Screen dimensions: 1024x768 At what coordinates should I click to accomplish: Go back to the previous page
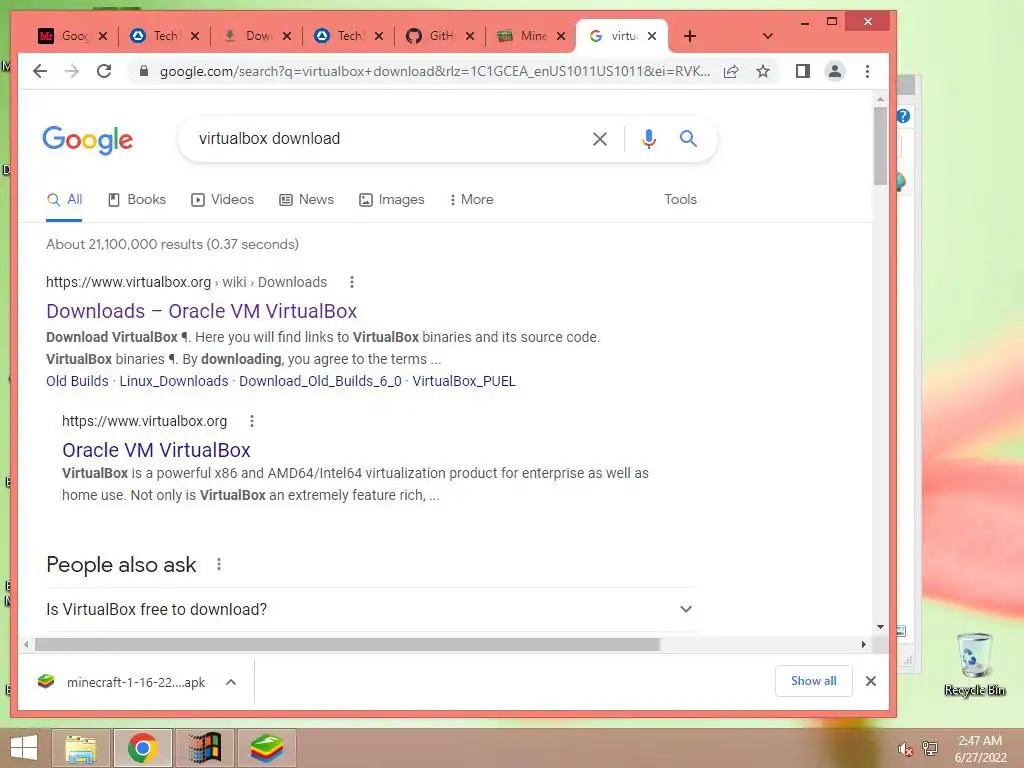point(40,71)
